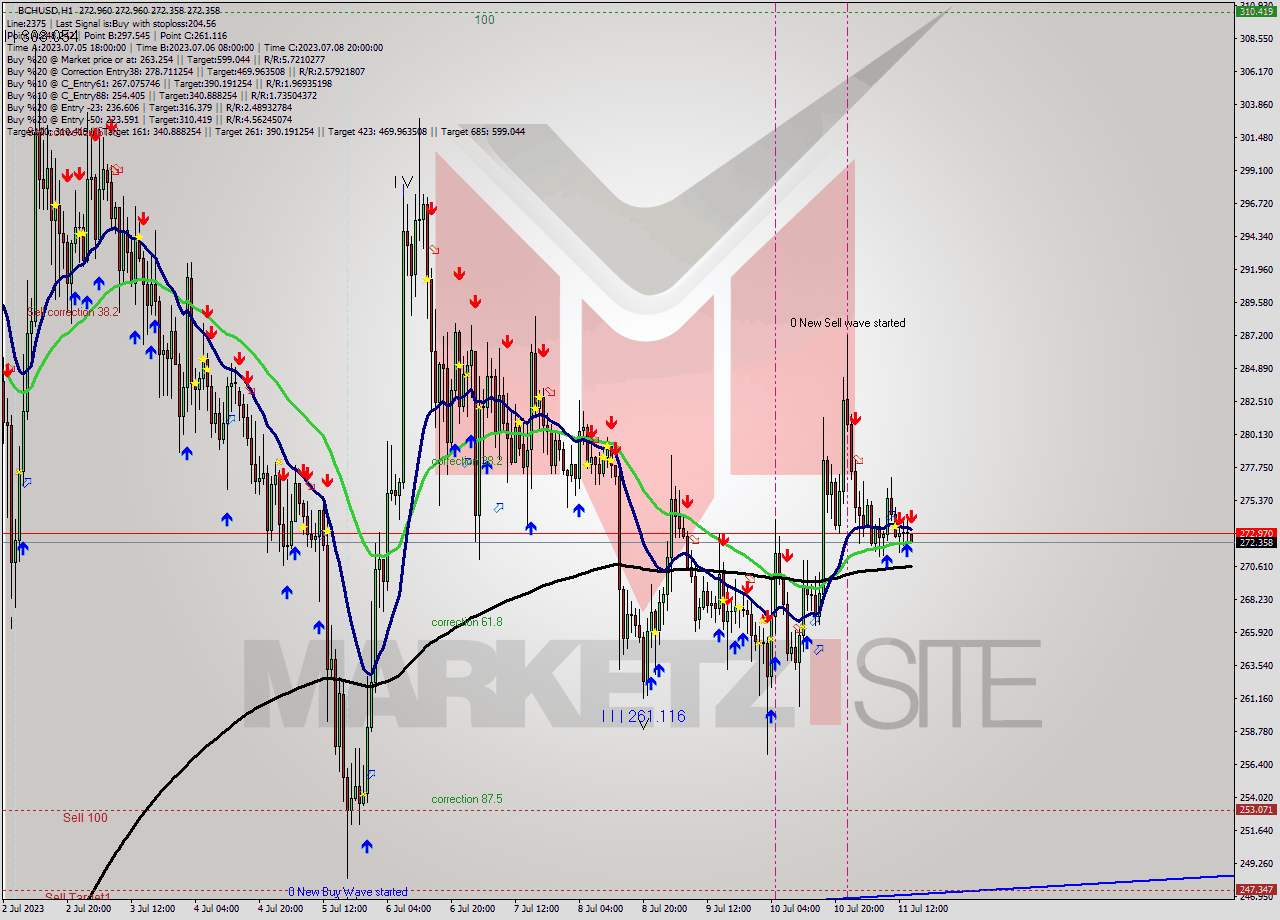Click the 5 Jul 12:00 time axis label

click(x=345, y=909)
